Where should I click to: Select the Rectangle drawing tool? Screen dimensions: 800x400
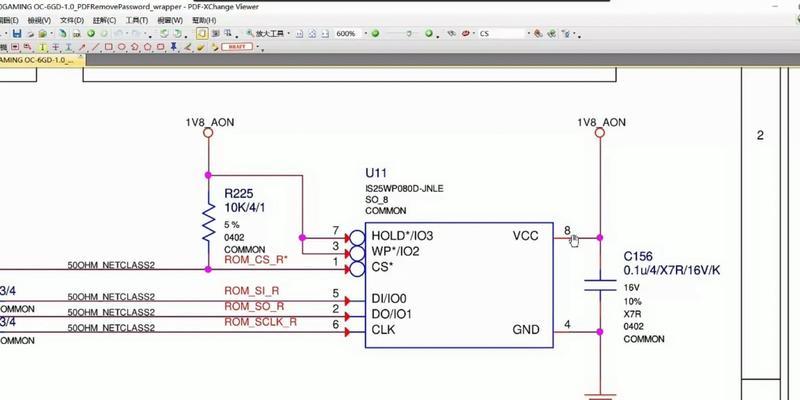coord(109,47)
